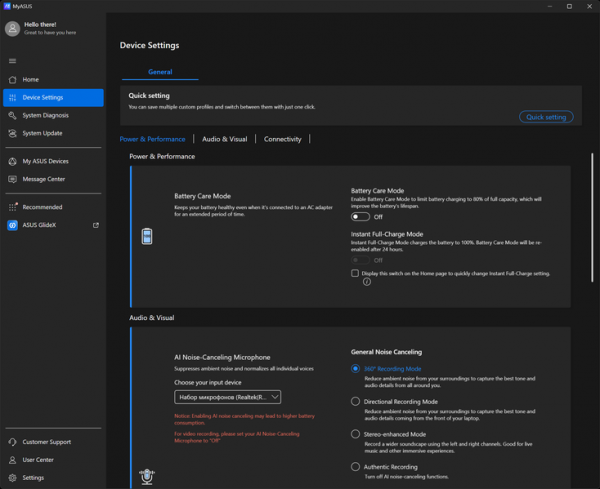Check Display this switch on Home page box

coord(355,273)
